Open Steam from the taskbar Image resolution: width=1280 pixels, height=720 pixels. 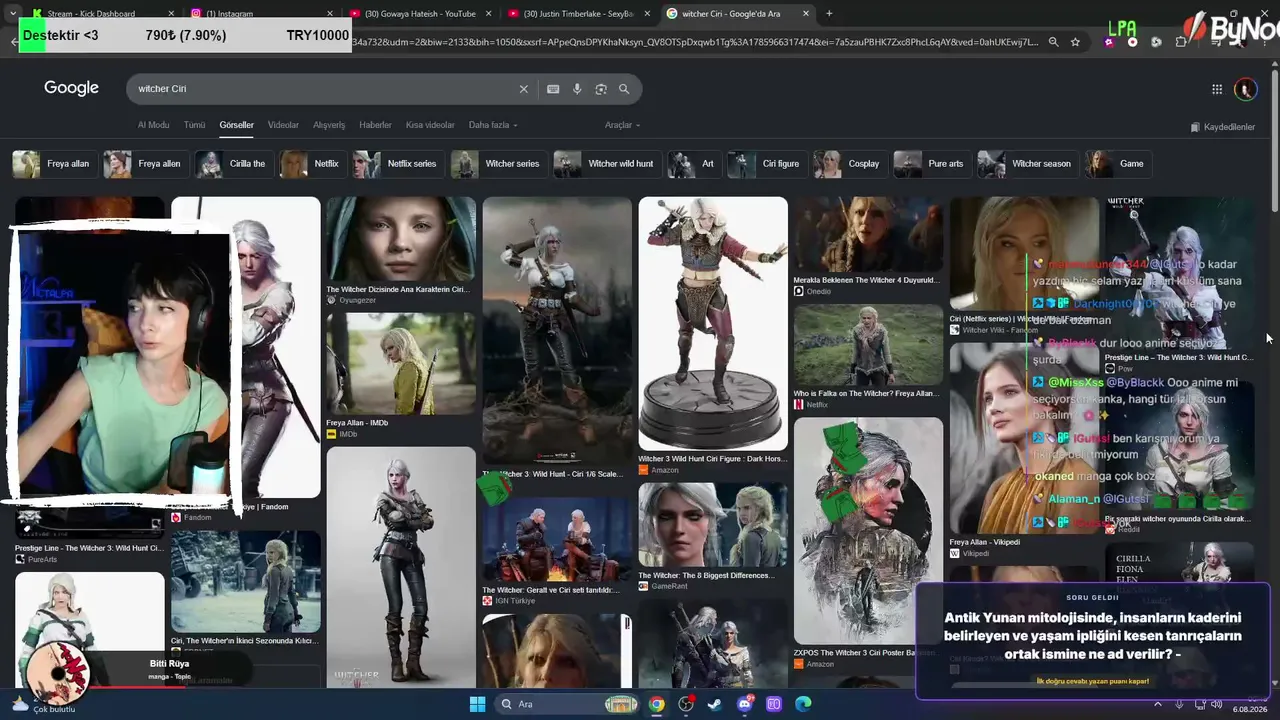coord(714,704)
